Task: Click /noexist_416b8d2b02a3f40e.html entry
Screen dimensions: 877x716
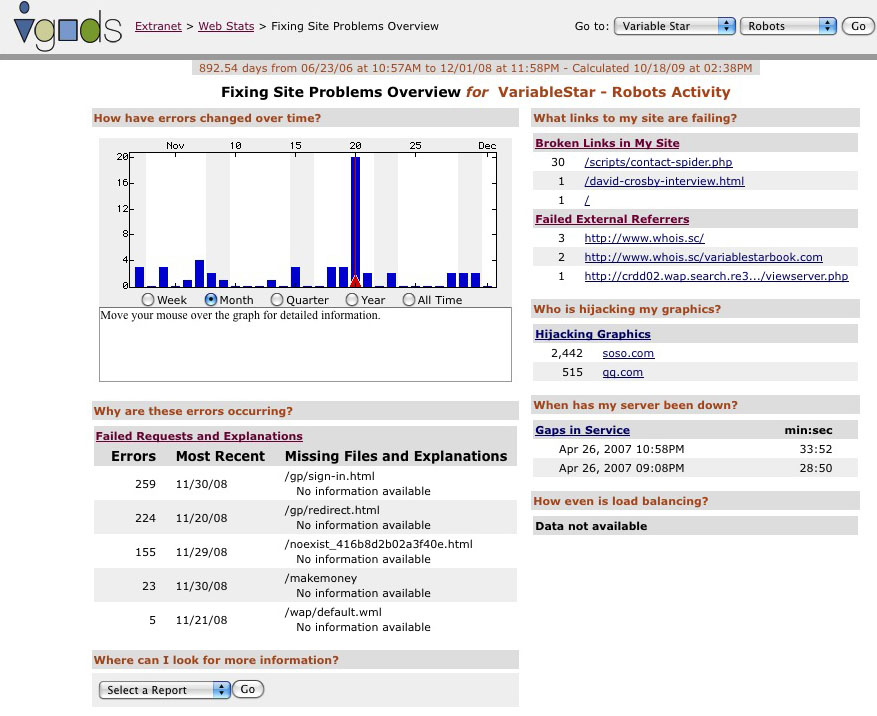Action: coord(379,544)
